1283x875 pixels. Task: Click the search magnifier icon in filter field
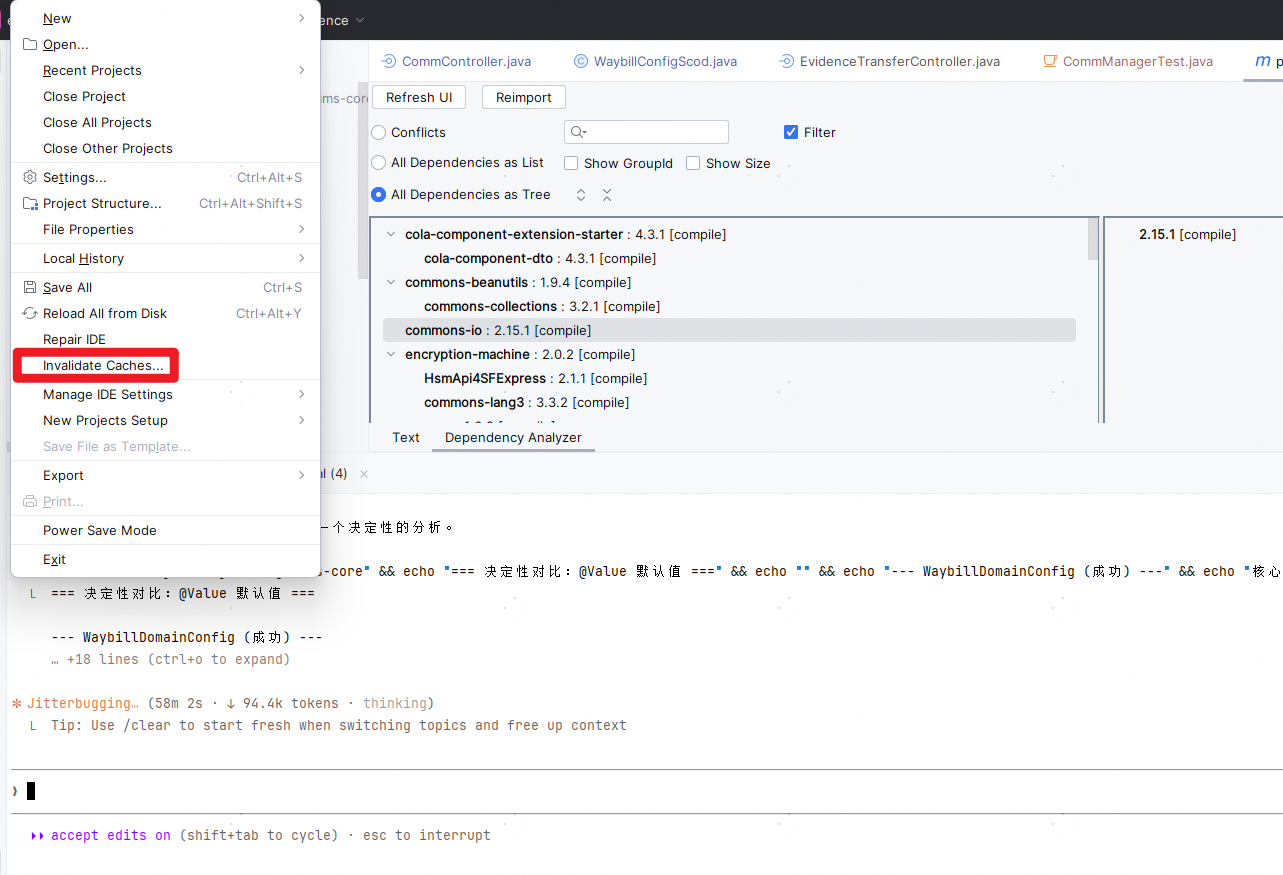point(577,132)
